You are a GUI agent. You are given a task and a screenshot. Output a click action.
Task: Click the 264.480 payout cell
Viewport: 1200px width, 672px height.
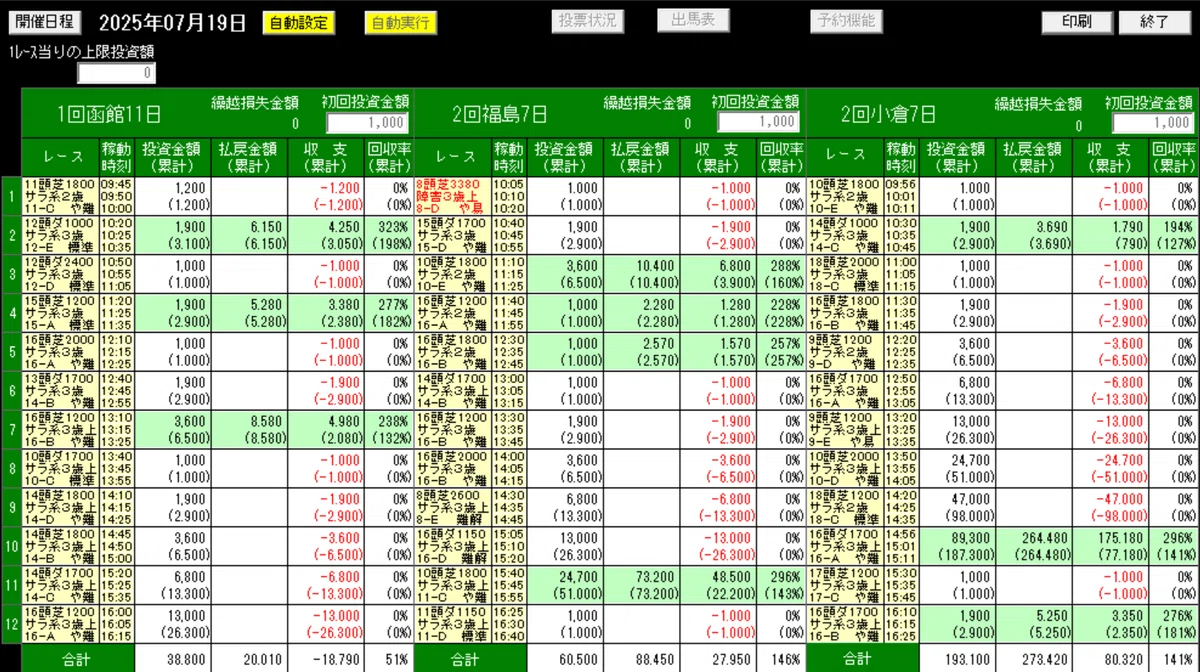click(x=1034, y=545)
